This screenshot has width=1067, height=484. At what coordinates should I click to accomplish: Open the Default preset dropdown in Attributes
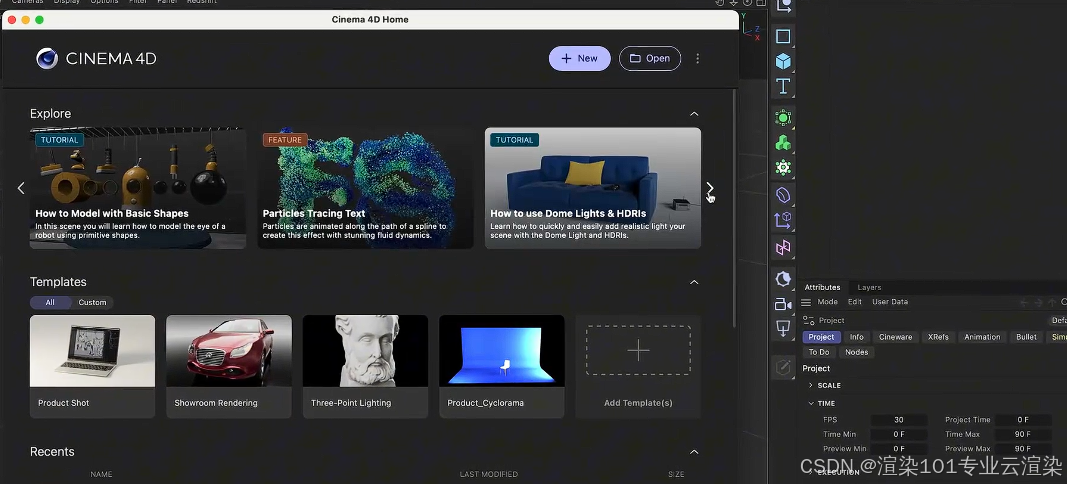coord(1058,321)
